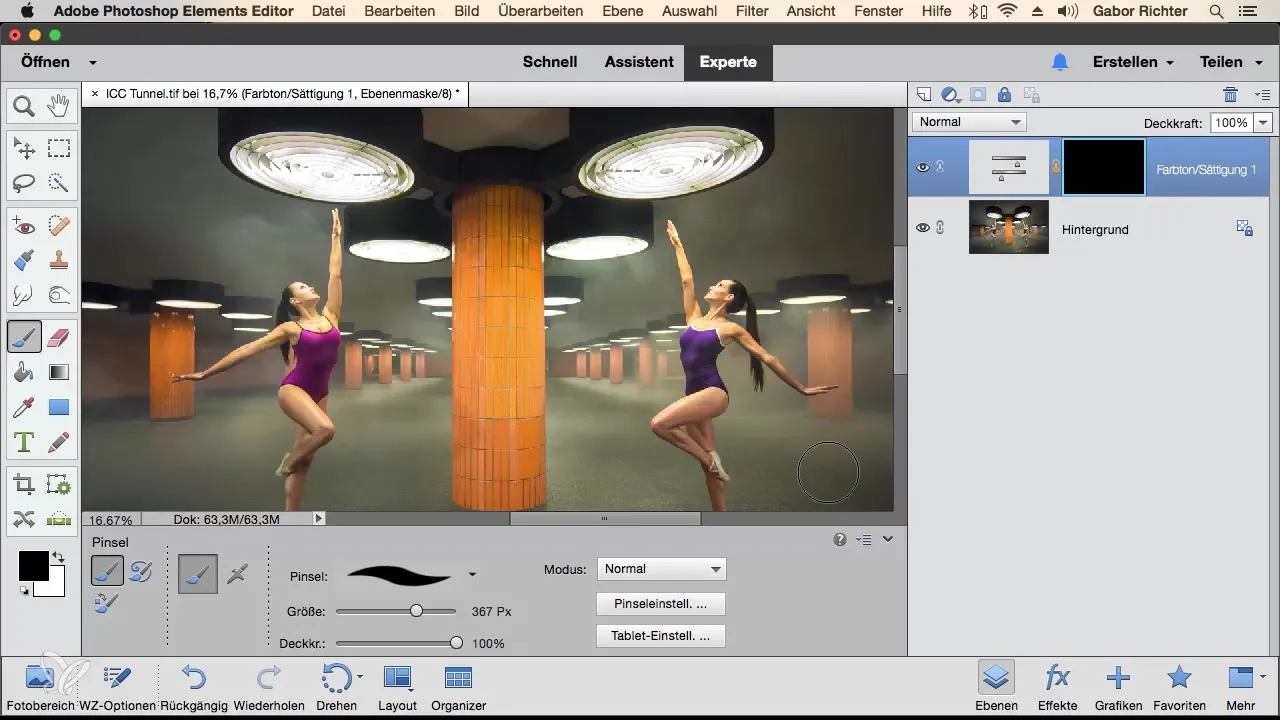Toggle the Ebenen layers panel

[995, 679]
